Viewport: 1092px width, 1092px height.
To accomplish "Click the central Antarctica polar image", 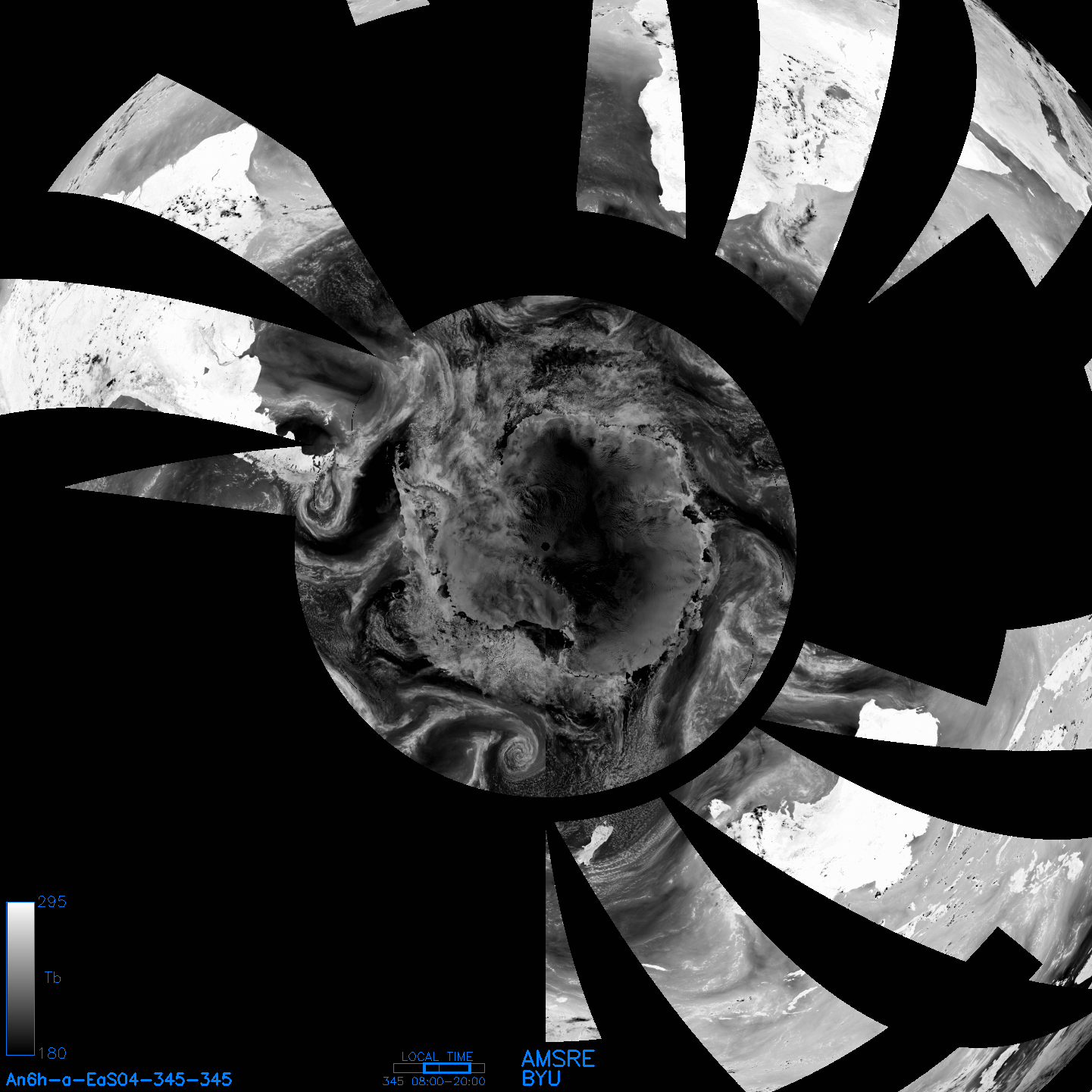I will tap(545, 546).
